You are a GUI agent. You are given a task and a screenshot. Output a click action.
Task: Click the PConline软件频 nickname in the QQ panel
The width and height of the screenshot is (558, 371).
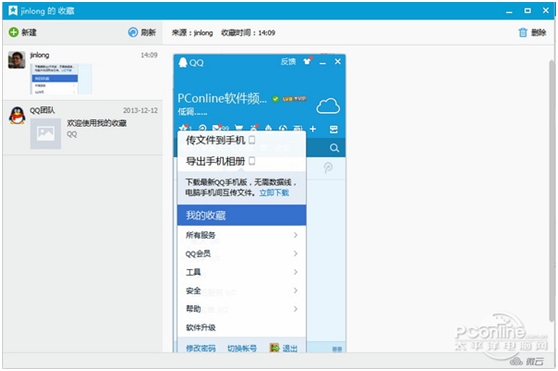(222, 99)
